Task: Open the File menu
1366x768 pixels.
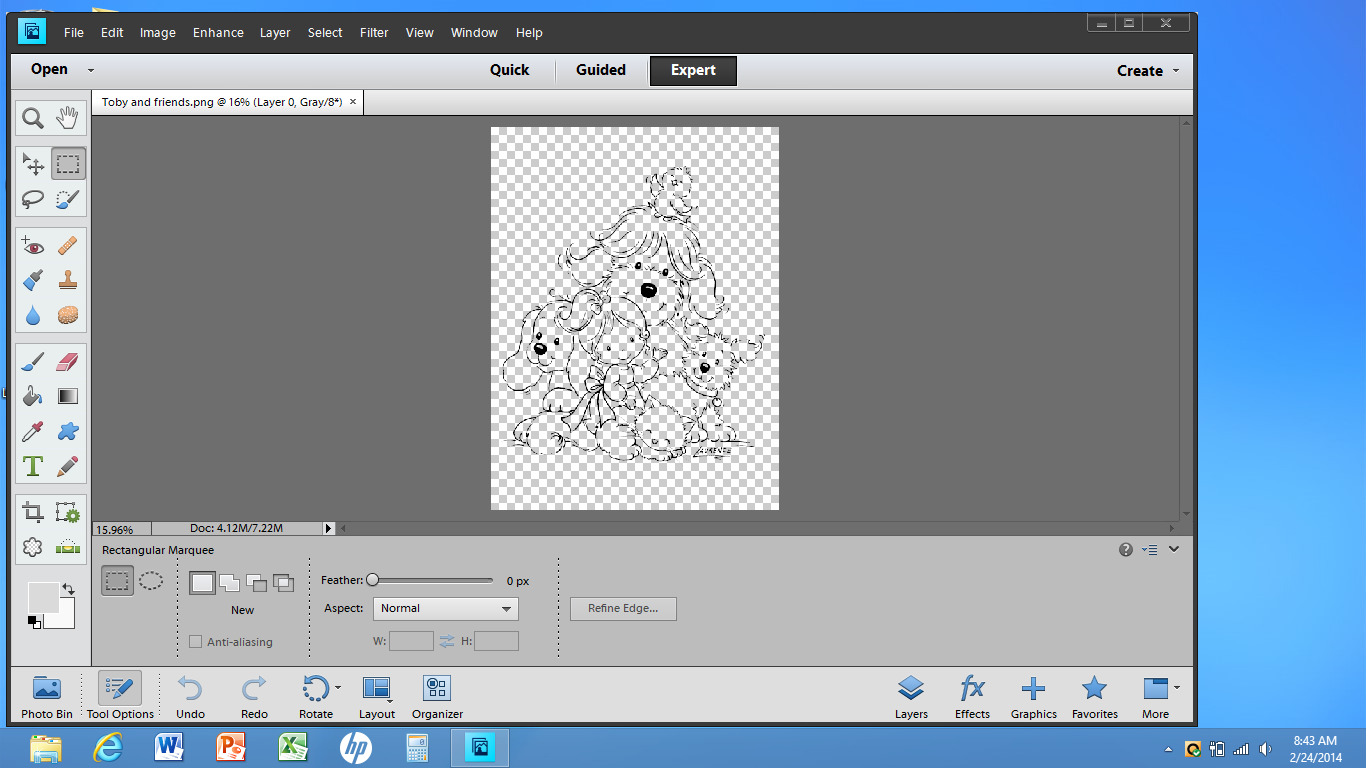Action: tap(74, 33)
